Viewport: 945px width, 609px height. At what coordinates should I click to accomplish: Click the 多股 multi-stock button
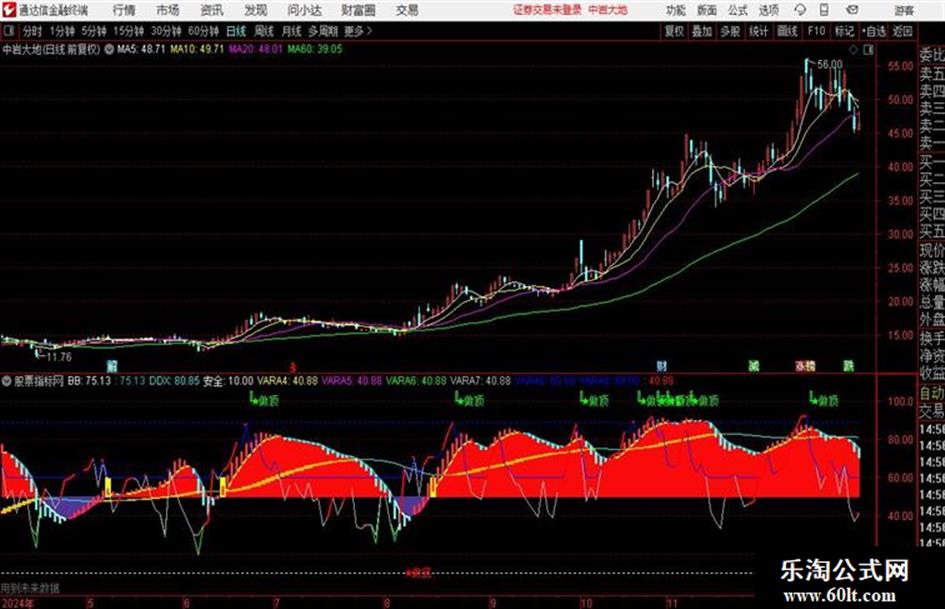[x=730, y=31]
